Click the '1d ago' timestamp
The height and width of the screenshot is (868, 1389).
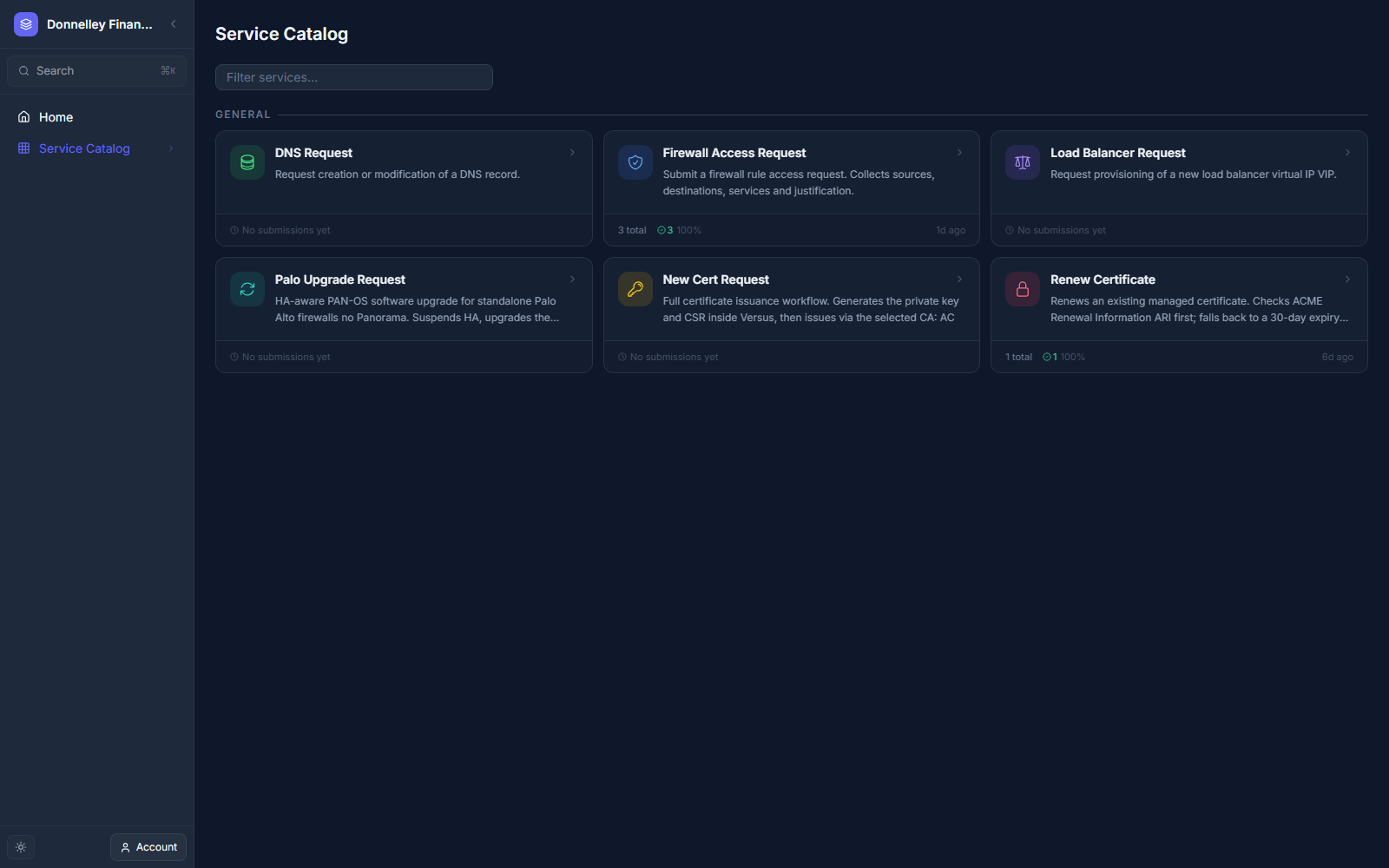951,231
